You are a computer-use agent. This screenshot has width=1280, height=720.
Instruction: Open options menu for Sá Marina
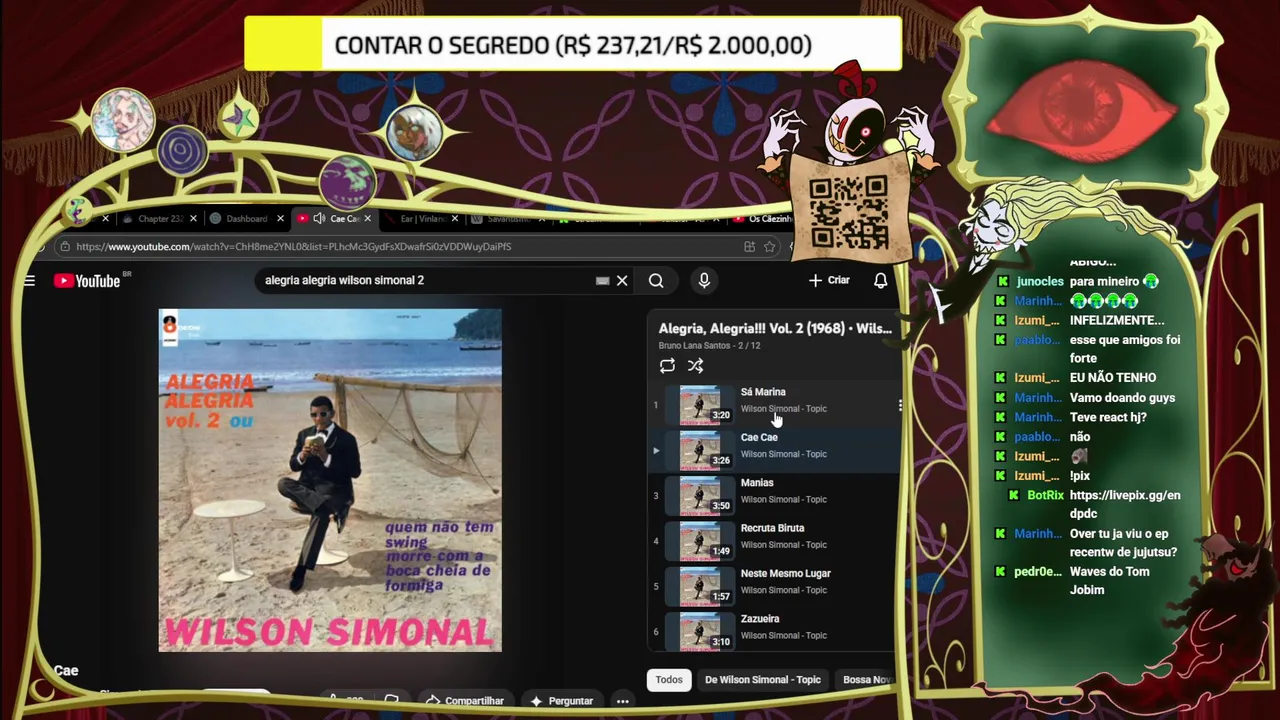[899, 405]
